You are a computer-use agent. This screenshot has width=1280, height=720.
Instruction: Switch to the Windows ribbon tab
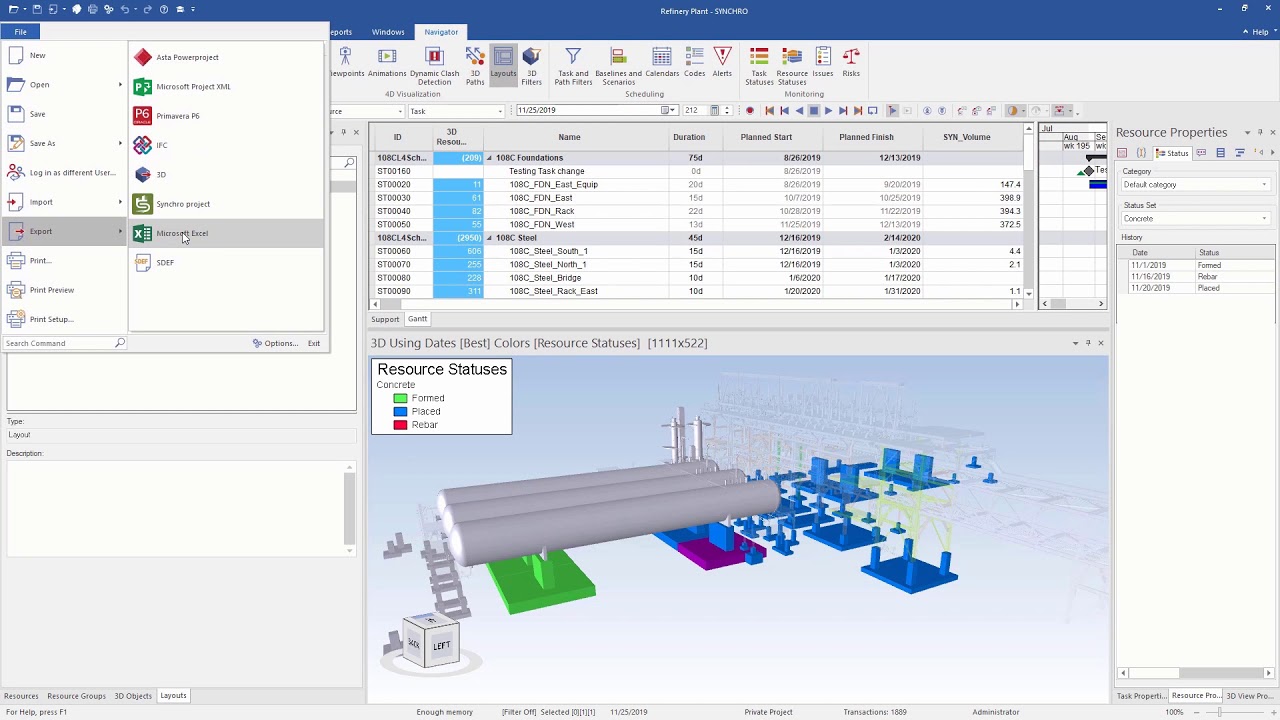point(388,32)
